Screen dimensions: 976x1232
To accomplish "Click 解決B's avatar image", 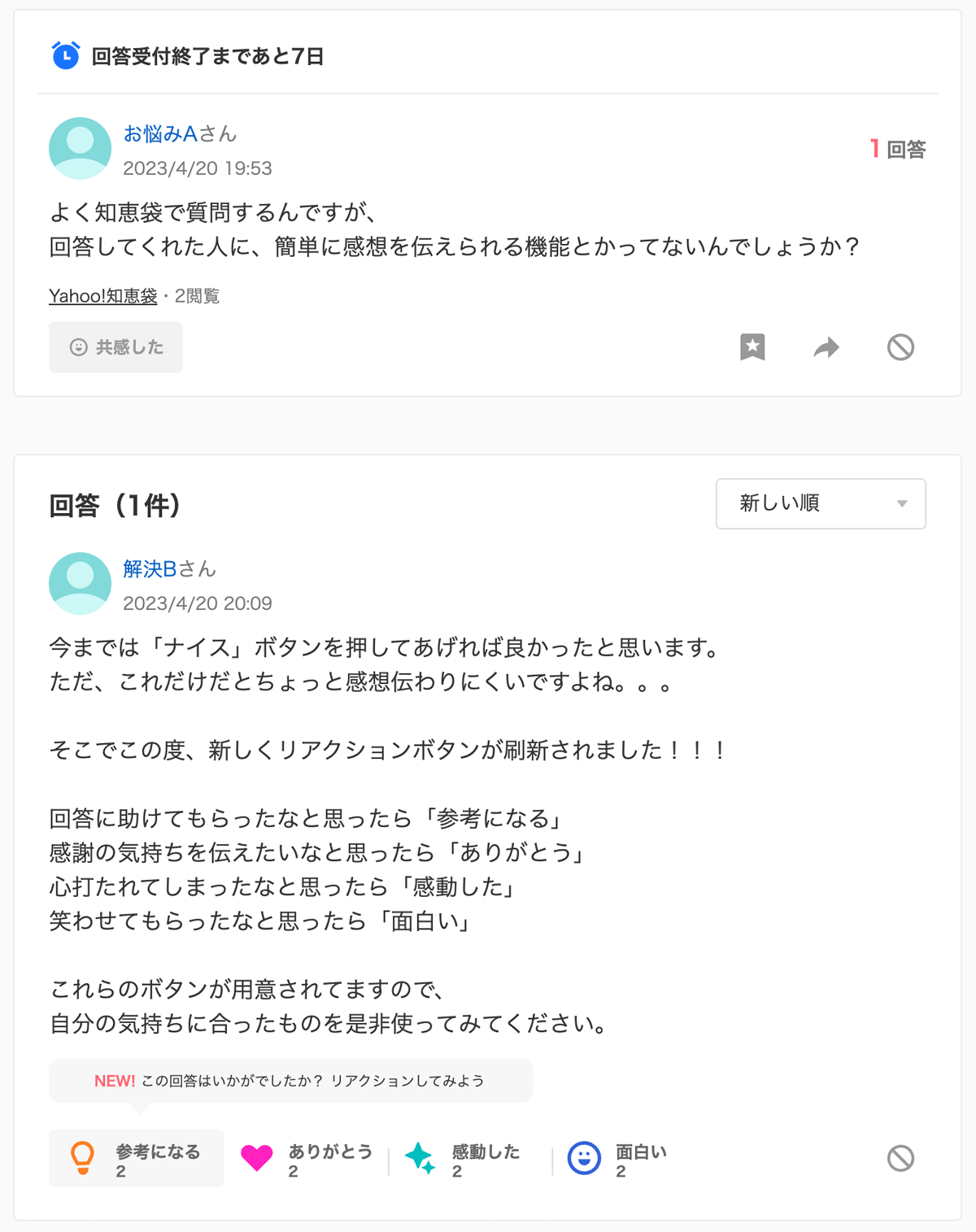I will pos(80,583).
